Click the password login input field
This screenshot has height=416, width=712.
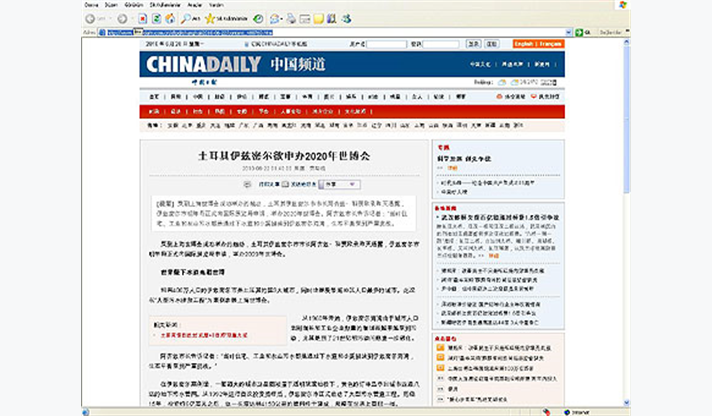click(x=440, y=44)
